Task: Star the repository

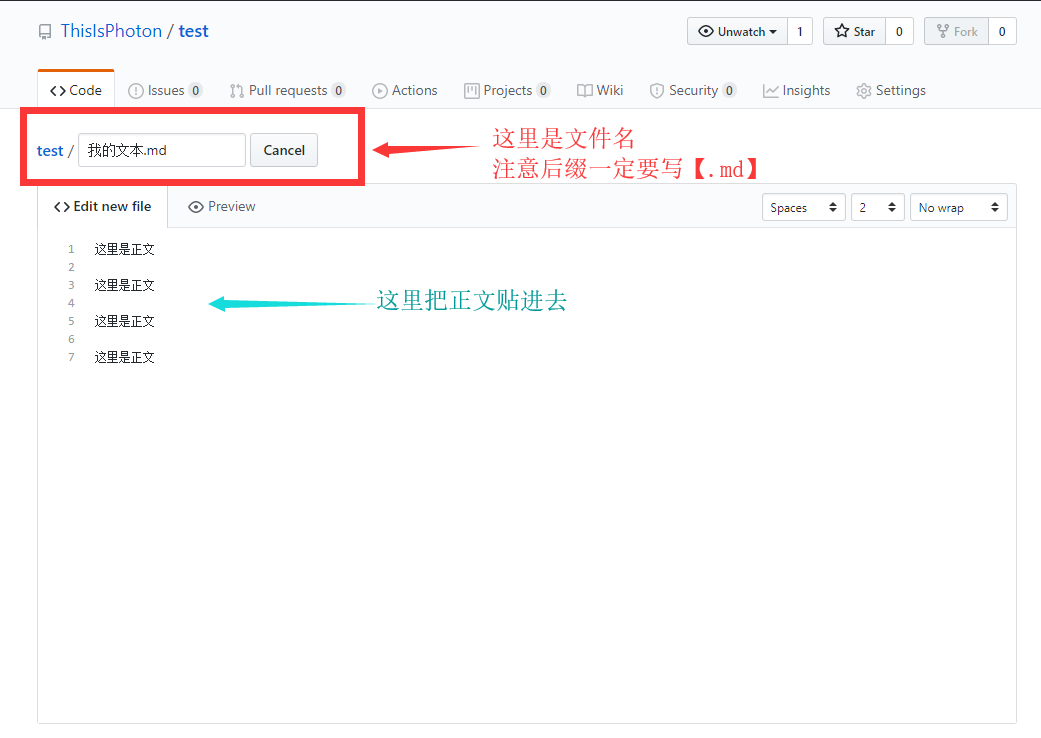Action: (854, 31)
